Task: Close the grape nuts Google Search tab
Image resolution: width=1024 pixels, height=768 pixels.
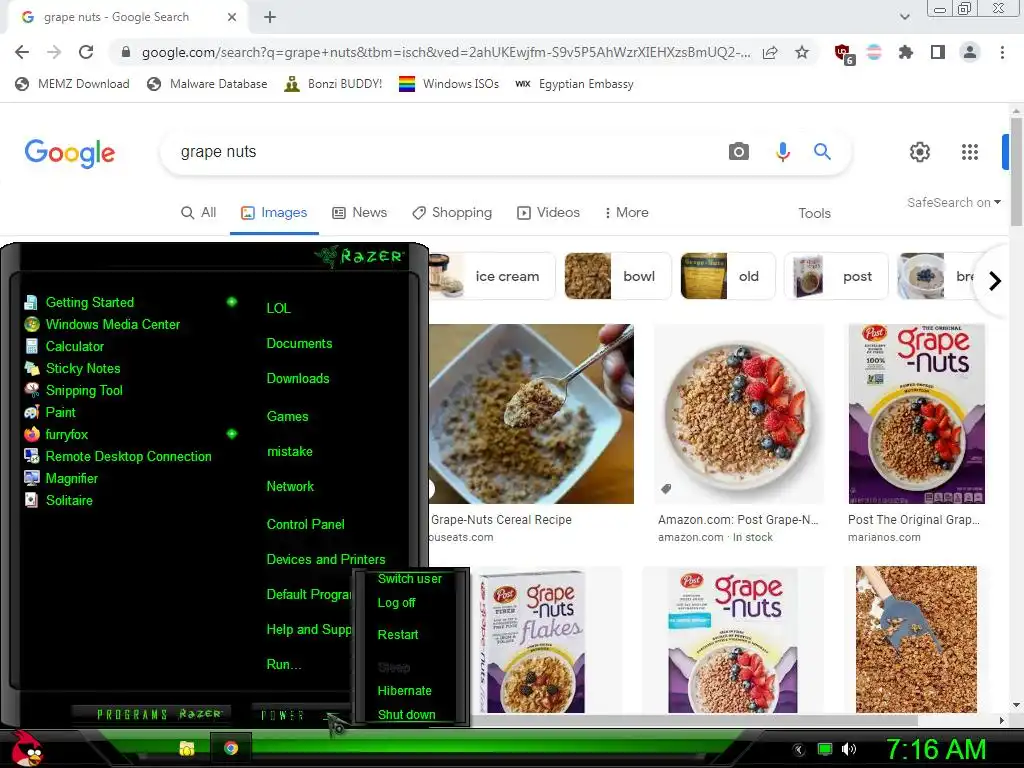Action: pyautogui.click(x=232, y=17)
